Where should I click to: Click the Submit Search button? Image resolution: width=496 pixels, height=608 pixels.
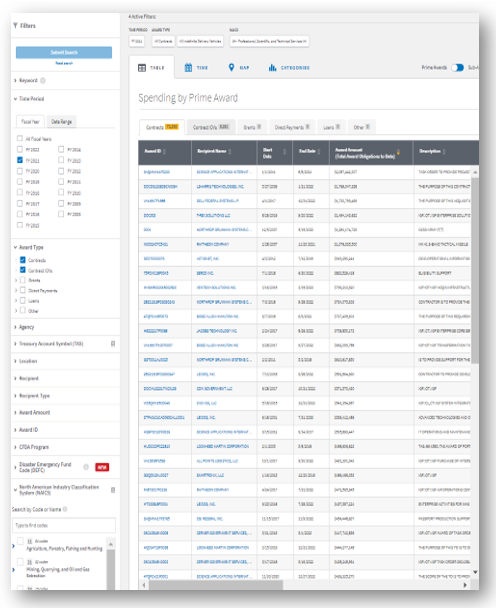pyautogui.click(x=64, y=52)
